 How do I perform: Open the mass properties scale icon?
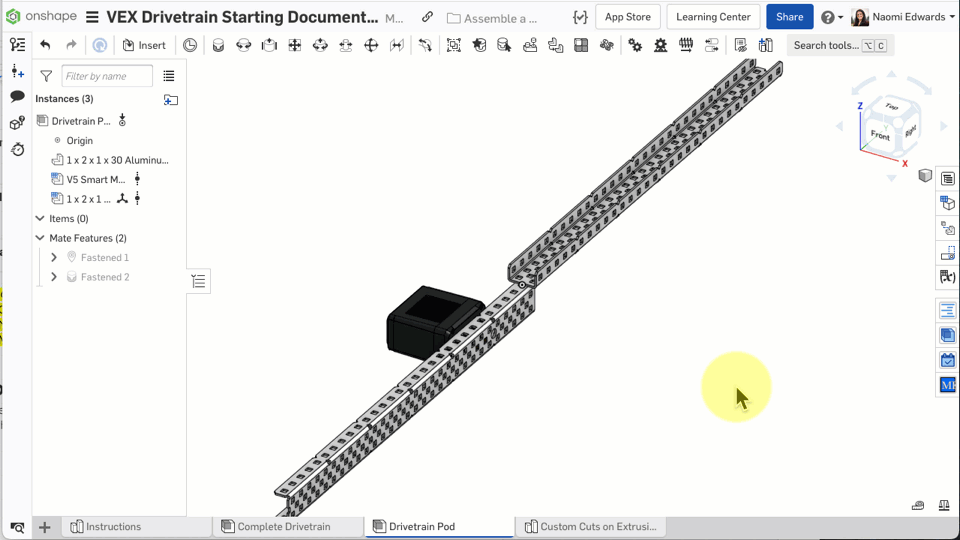(x=944, y=505)
